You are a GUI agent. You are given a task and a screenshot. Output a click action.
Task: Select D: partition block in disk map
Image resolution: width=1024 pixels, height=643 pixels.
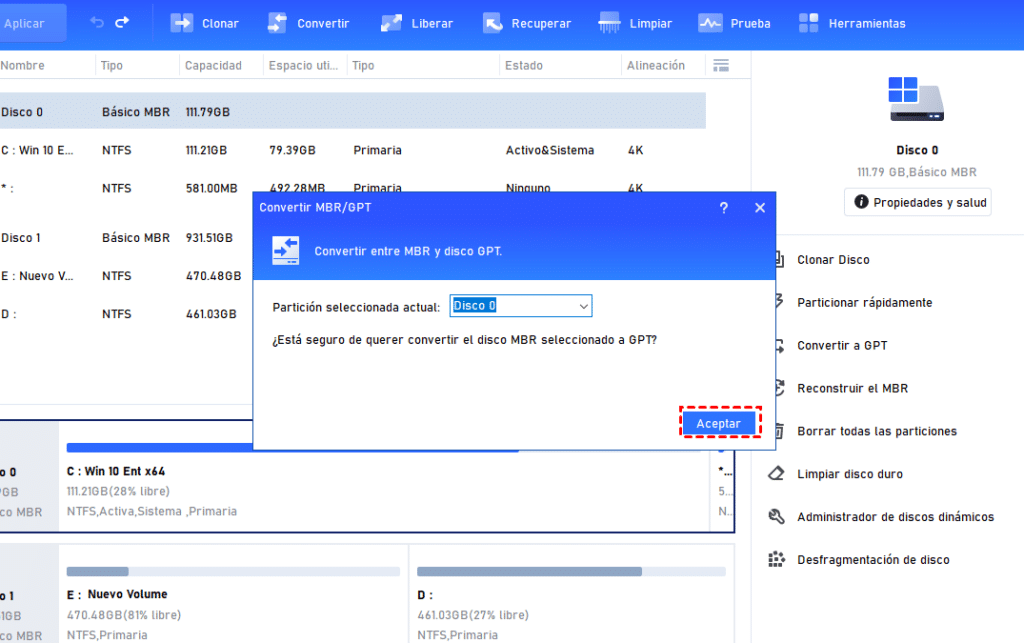click(x=571, y=595)
